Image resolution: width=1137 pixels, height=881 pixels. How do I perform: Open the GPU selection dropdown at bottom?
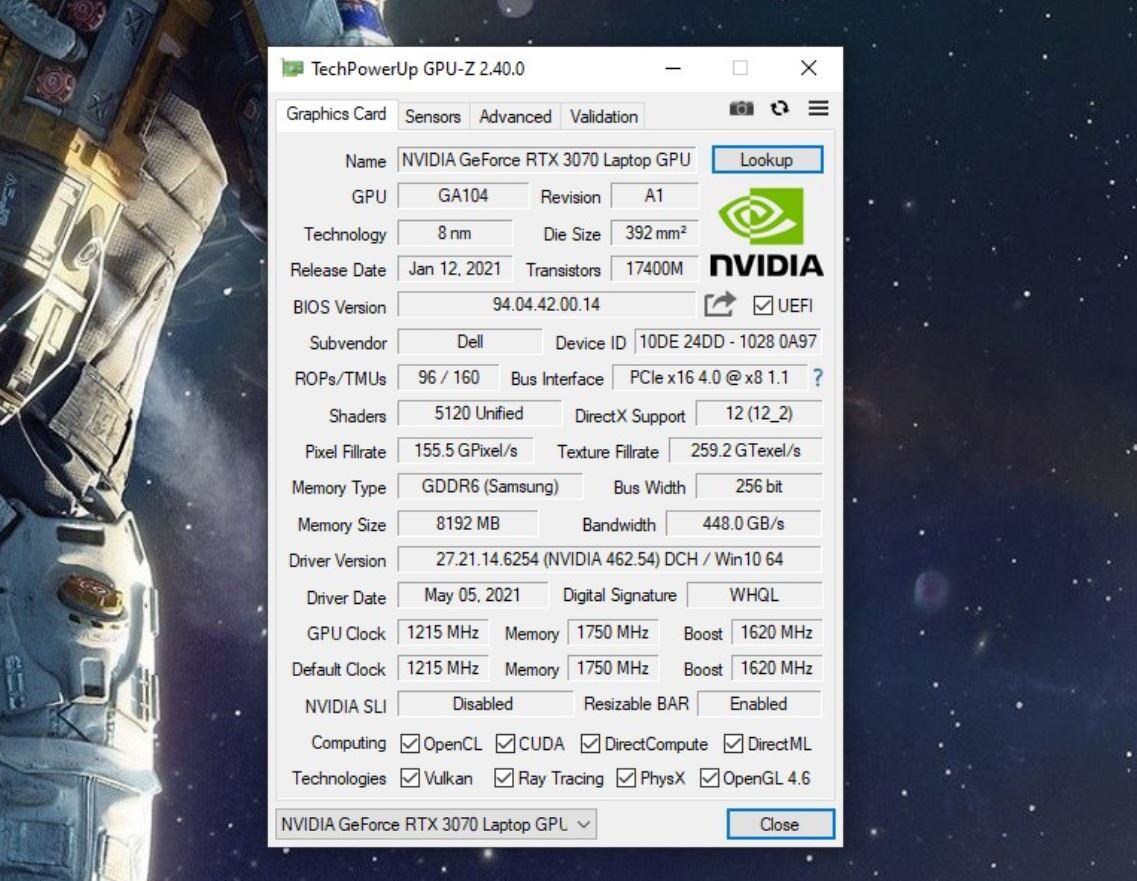coord(436,824)
